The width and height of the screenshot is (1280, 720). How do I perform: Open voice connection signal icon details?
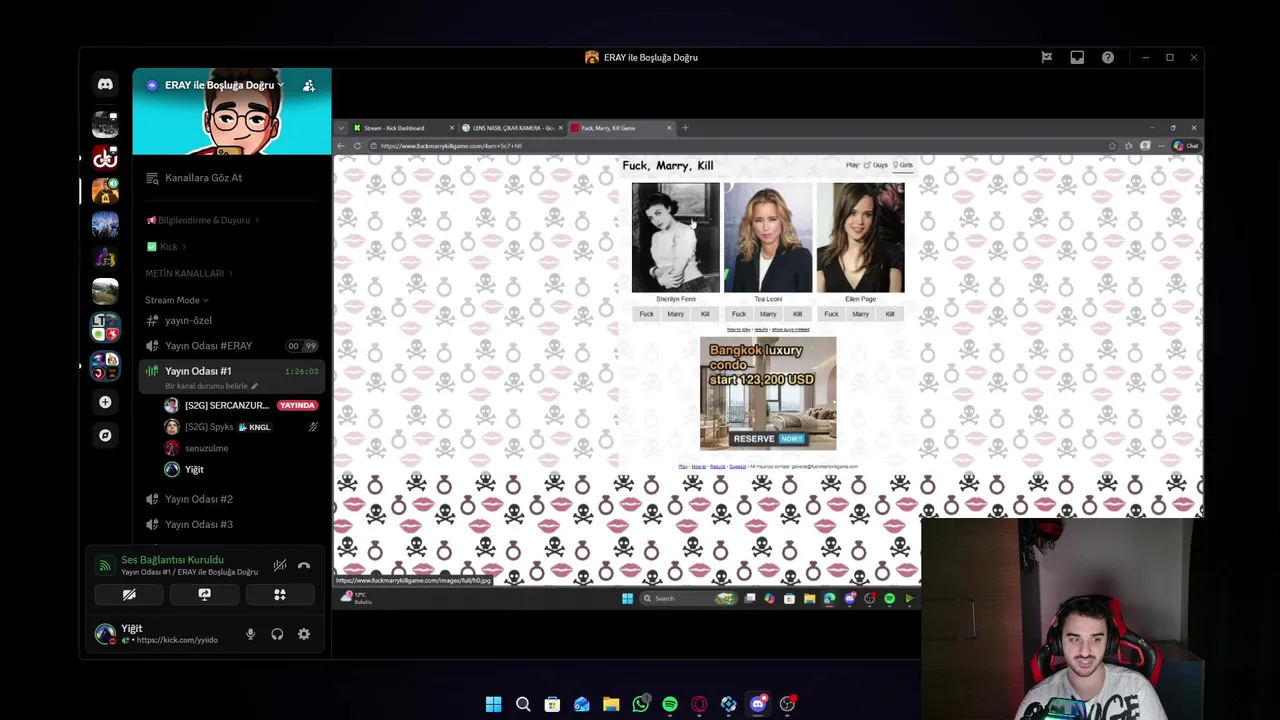coord(104,566)
